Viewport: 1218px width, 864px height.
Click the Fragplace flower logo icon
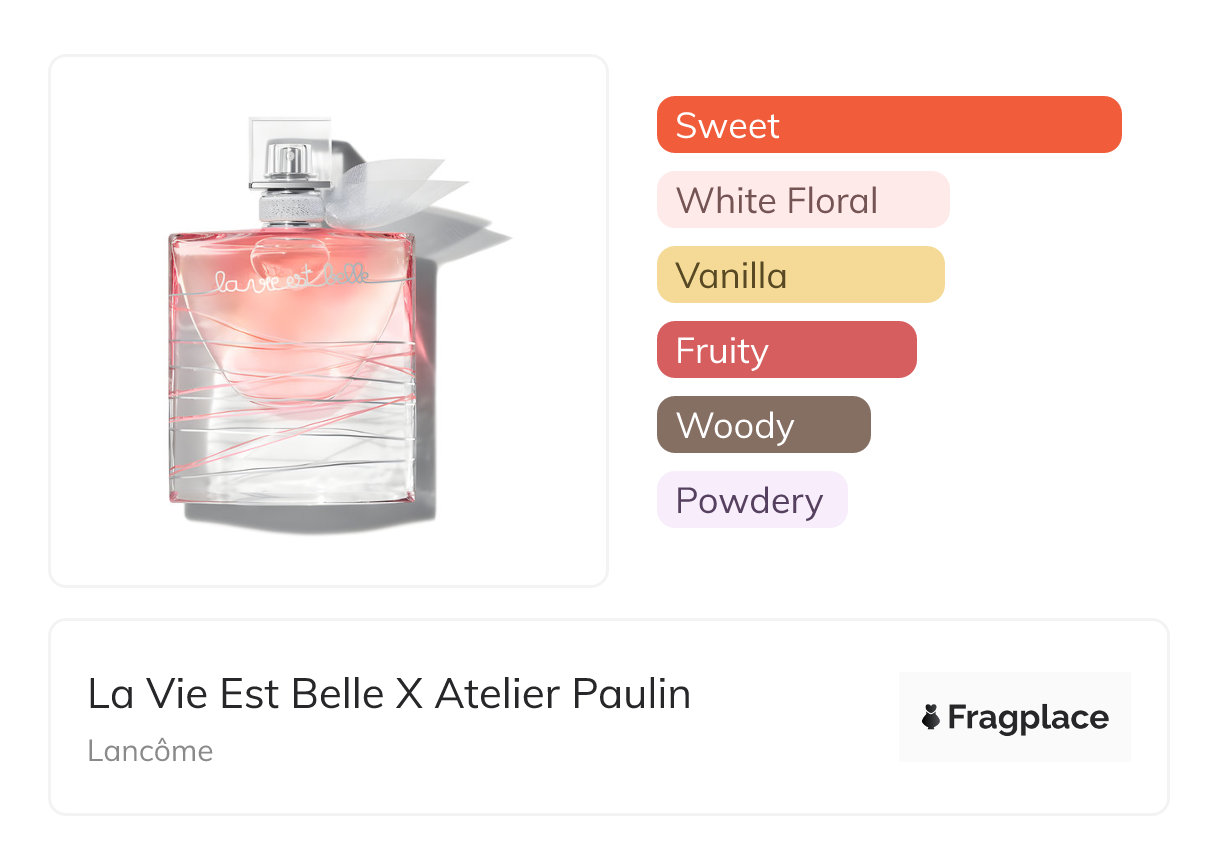[931, 717]
